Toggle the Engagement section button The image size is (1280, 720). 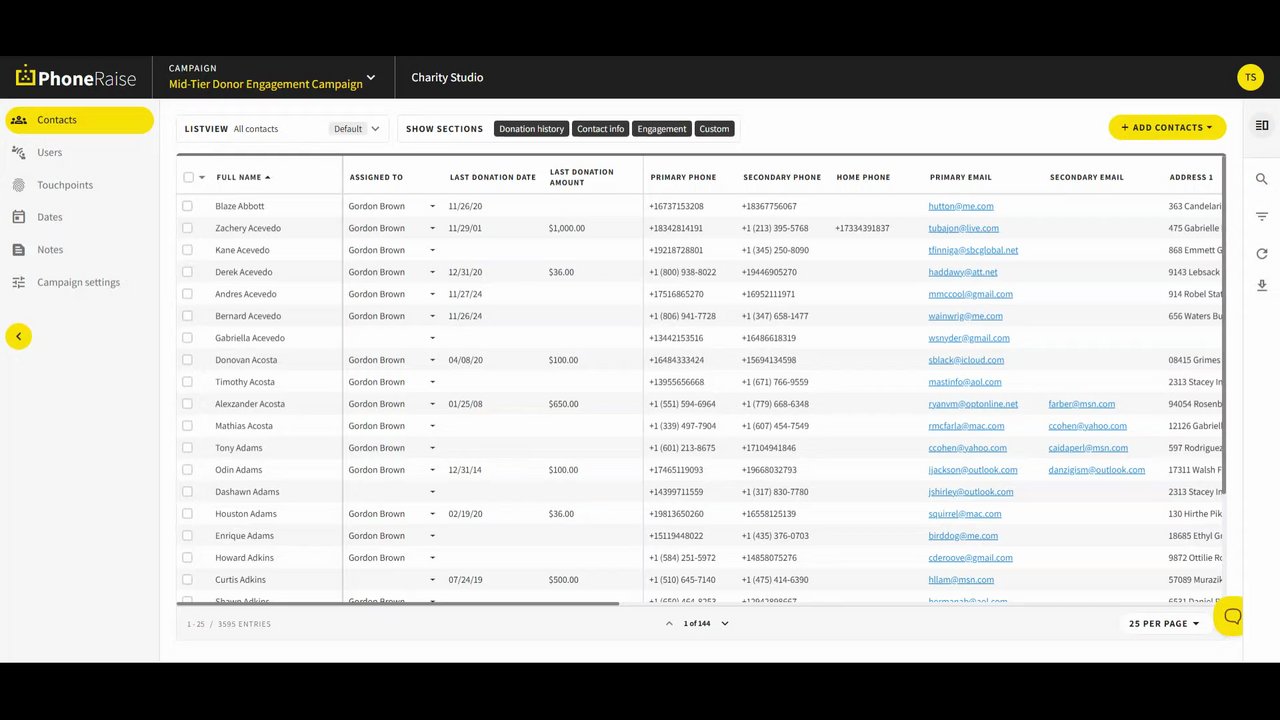click(x=662, y=129)
